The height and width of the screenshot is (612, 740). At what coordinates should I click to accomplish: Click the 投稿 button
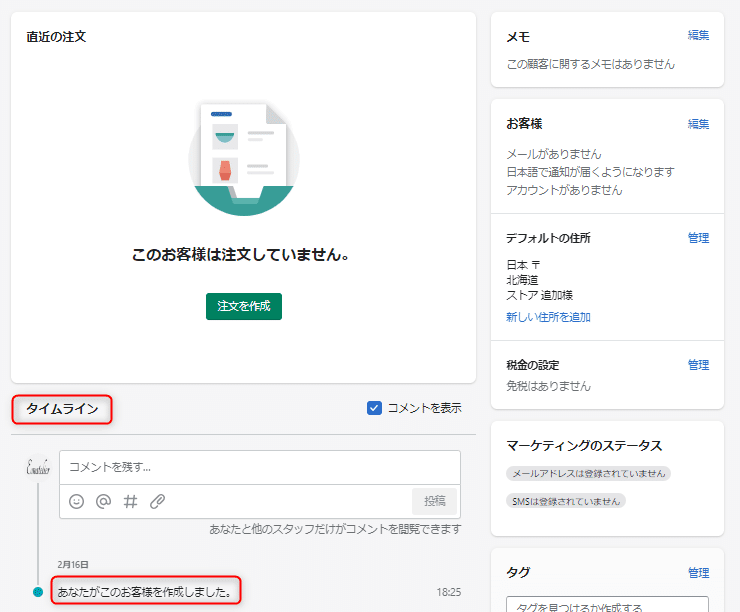[435, 501]
